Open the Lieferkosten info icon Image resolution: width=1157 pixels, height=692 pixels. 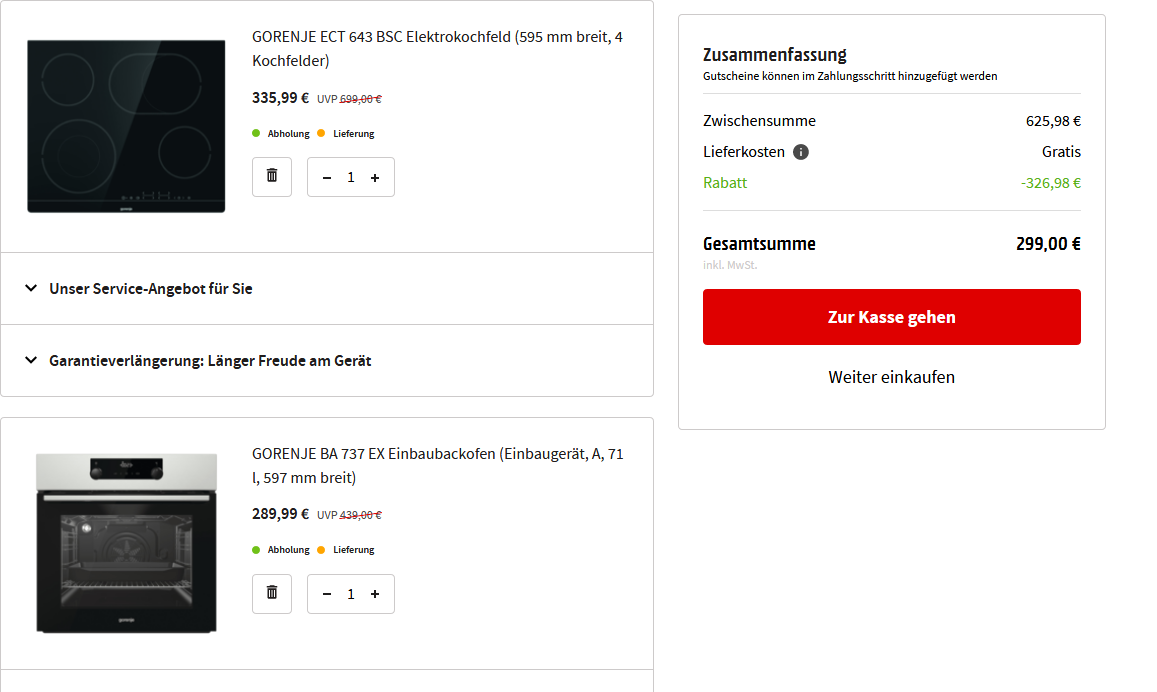[801, 152]
